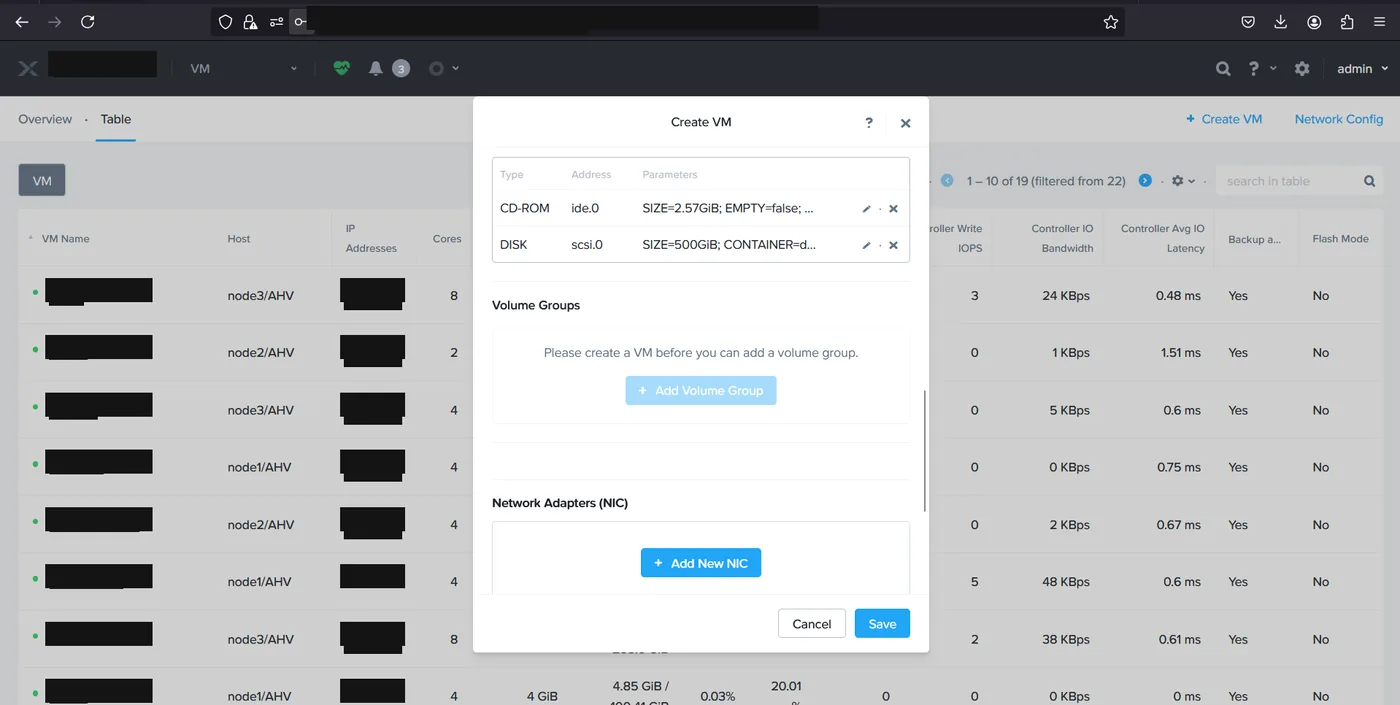The width and height of the screenshot is (1400, 705).
Task: Open the table settings gear dropdown
Action: point(1183,181)
